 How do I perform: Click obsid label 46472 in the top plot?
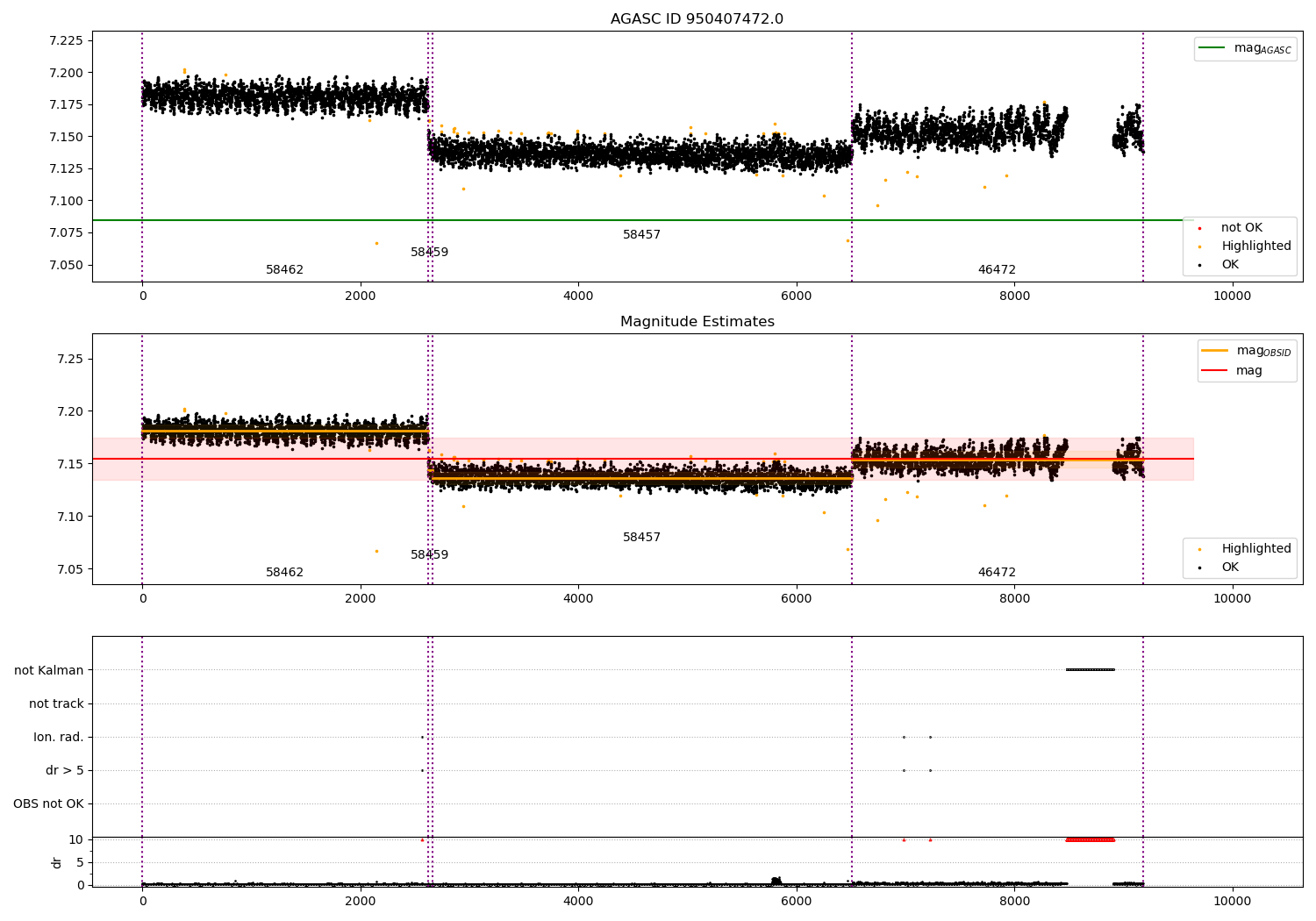pos(997,270)
